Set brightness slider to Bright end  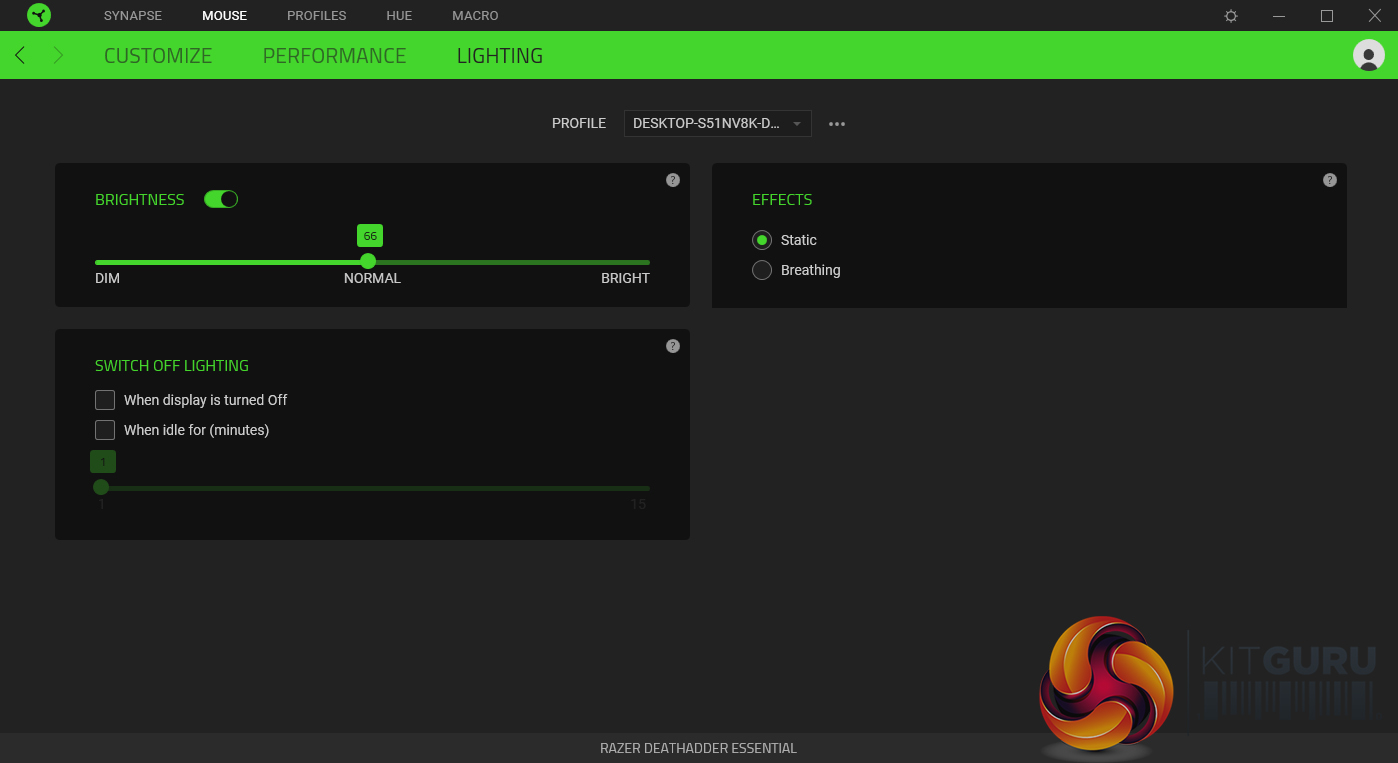point(648,262)
